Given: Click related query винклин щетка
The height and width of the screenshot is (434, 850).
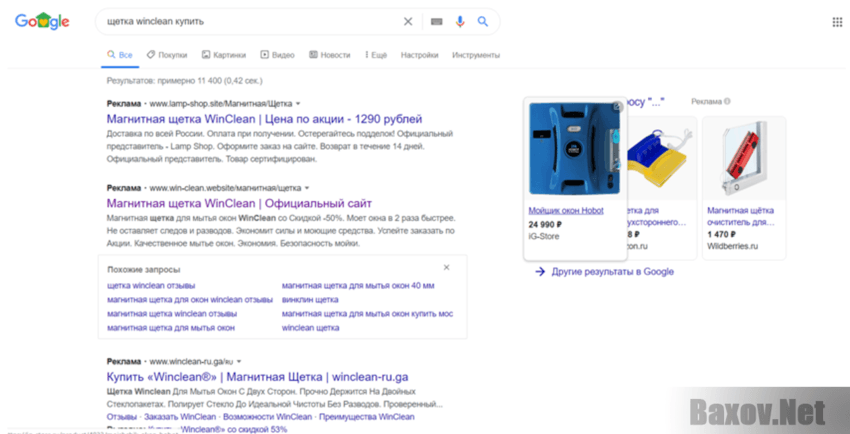Looking at the screenshot, I should (310, 300).
